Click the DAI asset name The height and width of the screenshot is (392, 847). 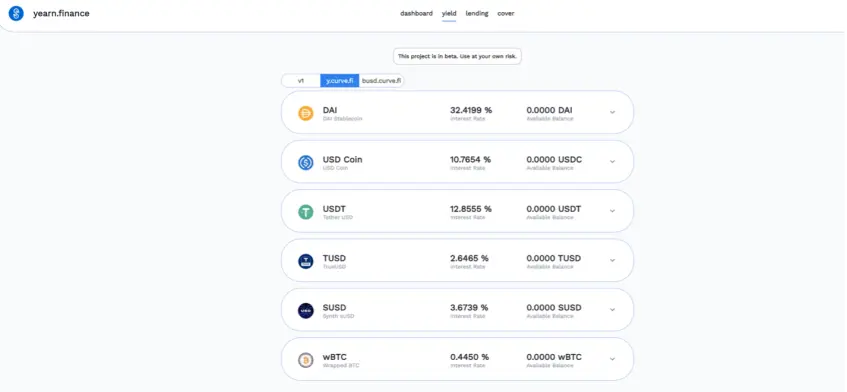pos(330,110)
